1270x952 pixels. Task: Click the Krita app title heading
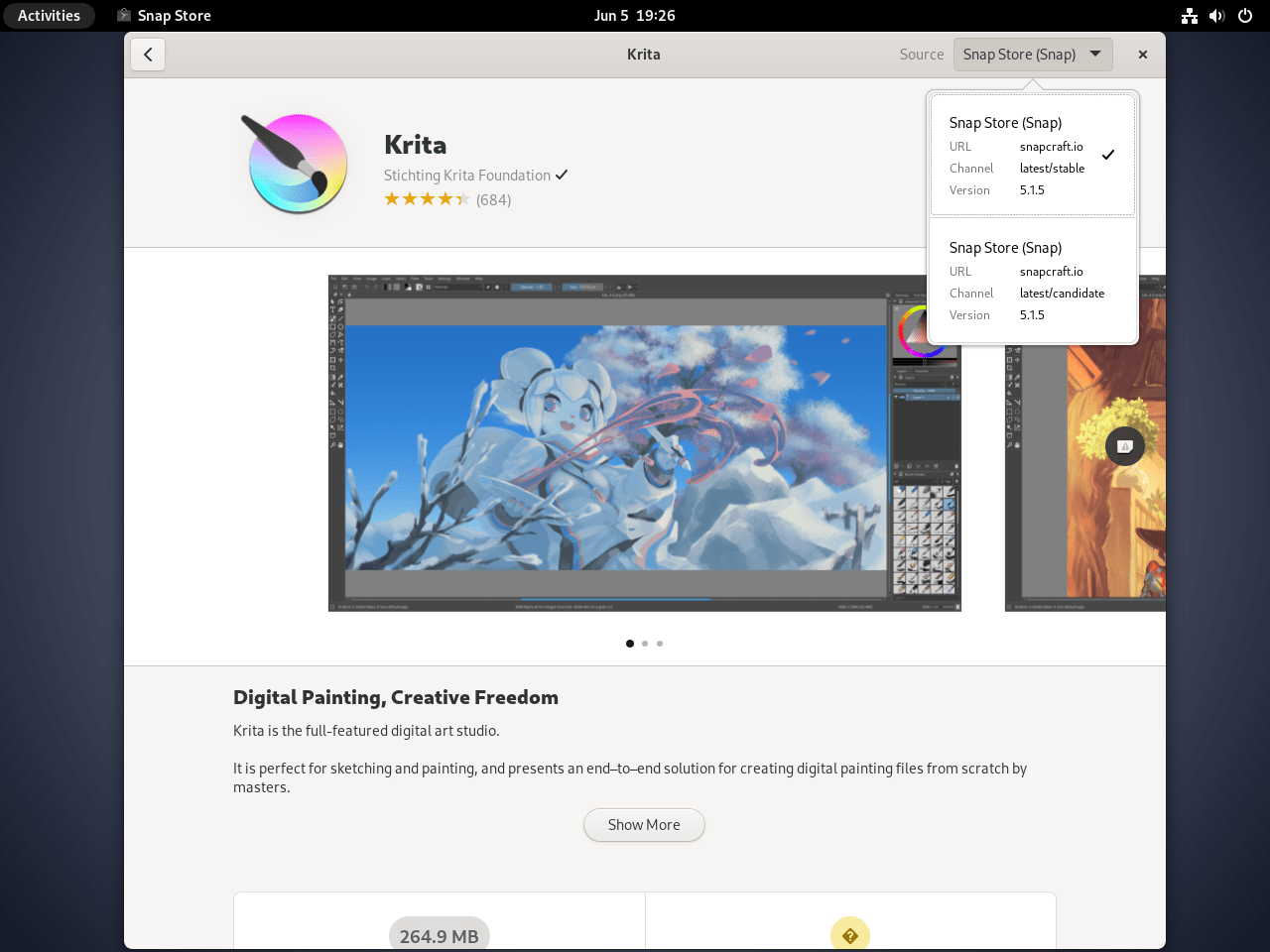(415, 145)
